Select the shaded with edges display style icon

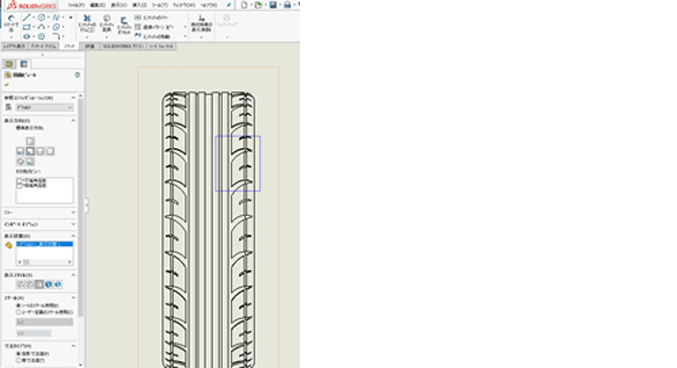click(49, 284)
